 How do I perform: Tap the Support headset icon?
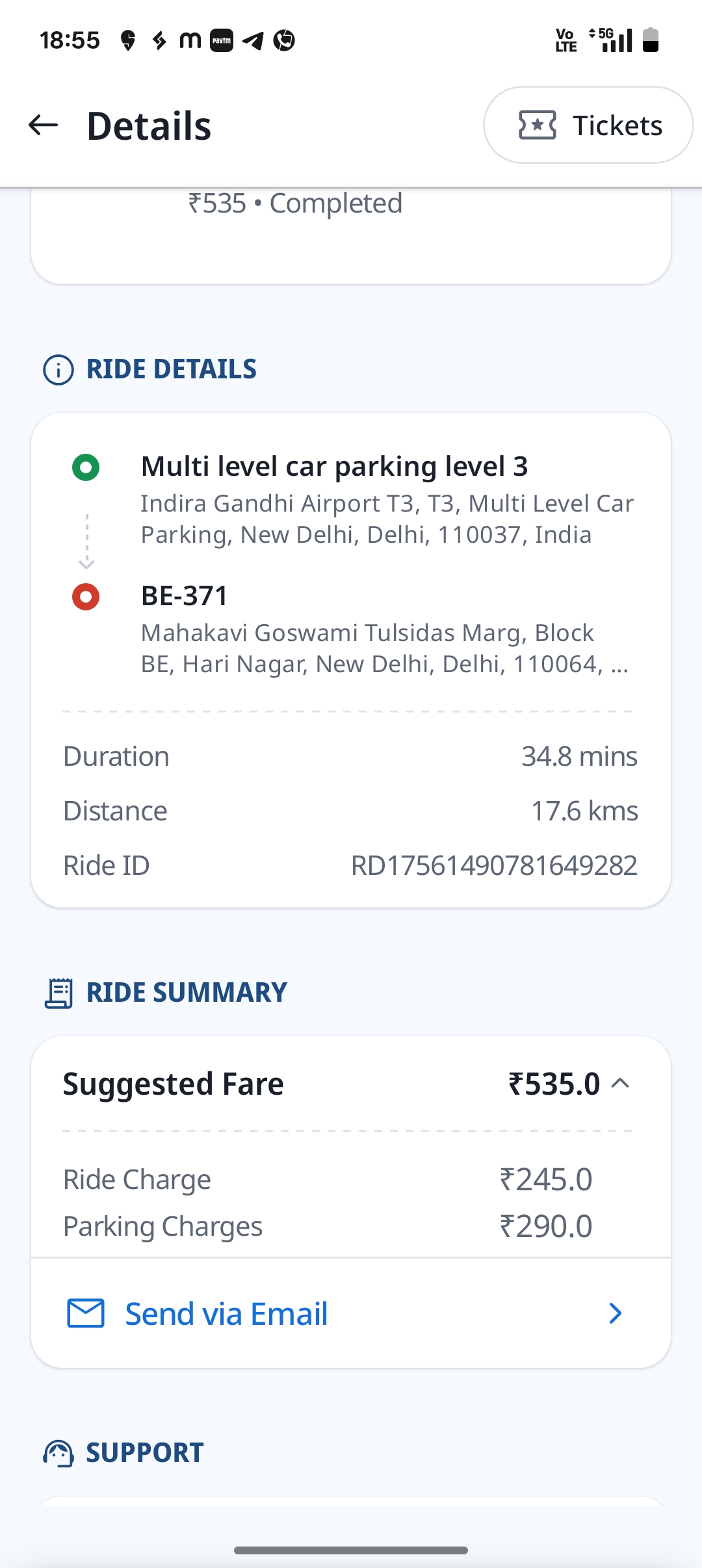coord(58,1453)
